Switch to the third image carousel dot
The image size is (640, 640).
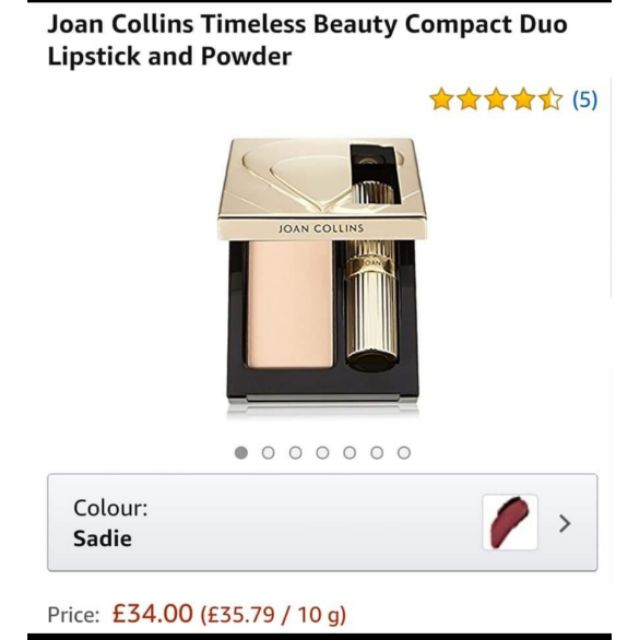[x=295, y=452]
